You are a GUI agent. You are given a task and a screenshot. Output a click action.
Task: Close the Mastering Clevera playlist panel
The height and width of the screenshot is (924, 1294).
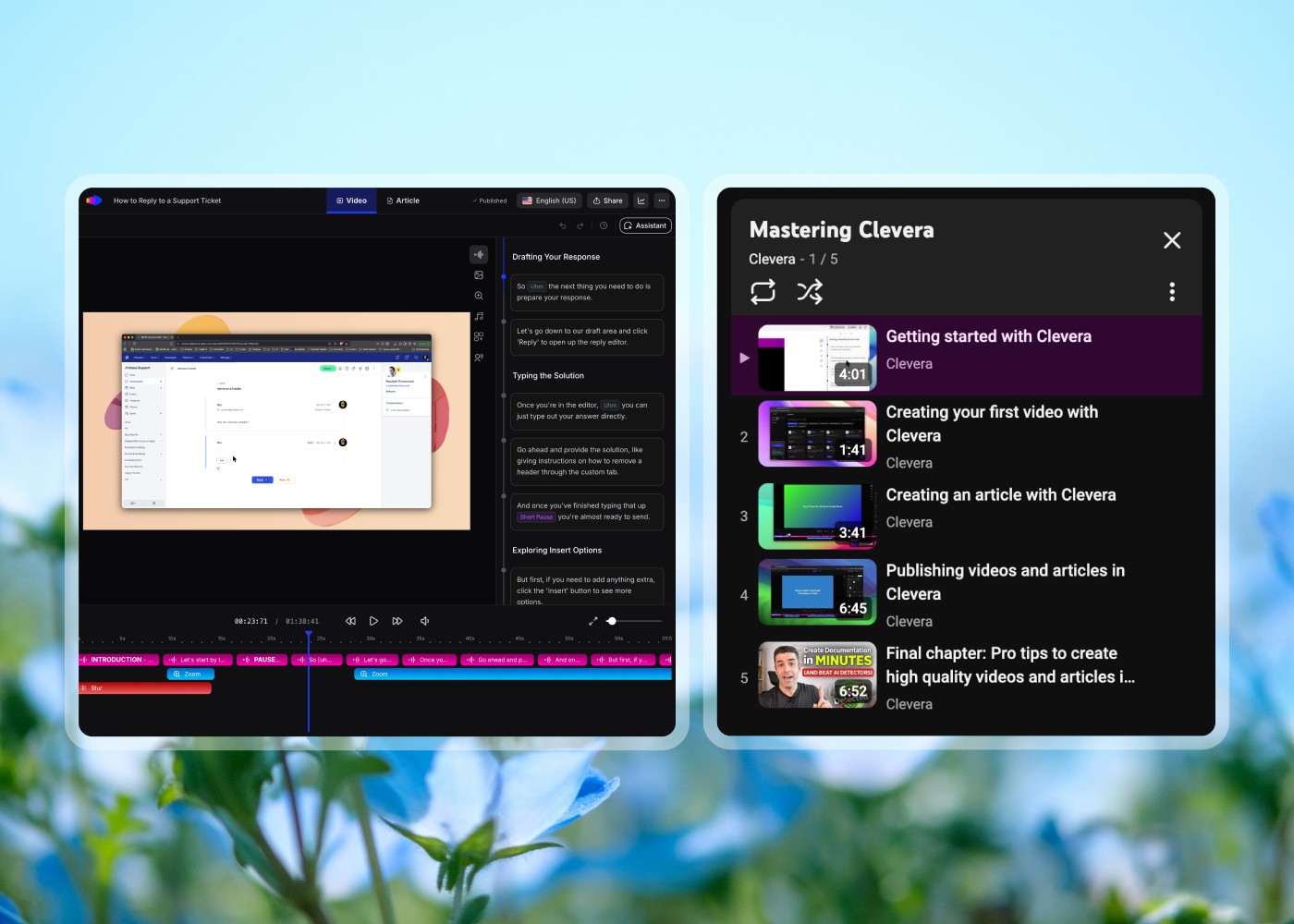pos(1172,240)
